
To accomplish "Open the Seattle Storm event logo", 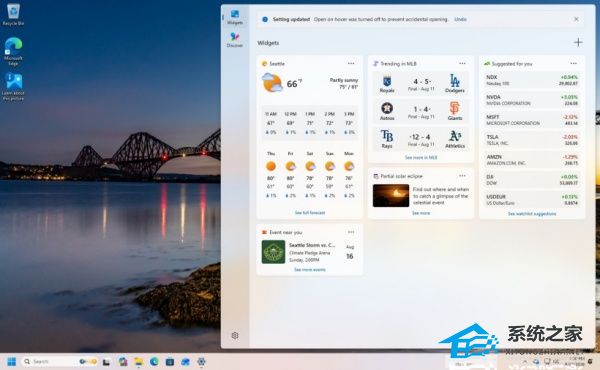I will coord(273,252).
